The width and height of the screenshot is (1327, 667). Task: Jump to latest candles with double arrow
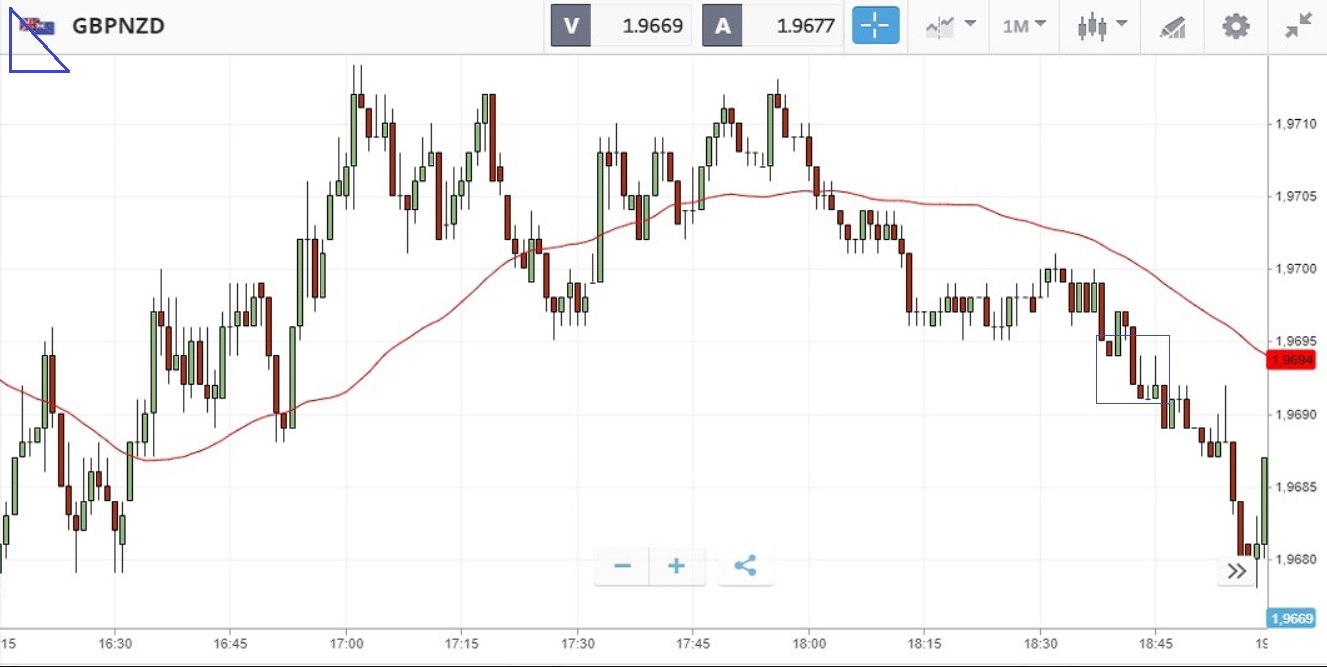click(1237, 571)
